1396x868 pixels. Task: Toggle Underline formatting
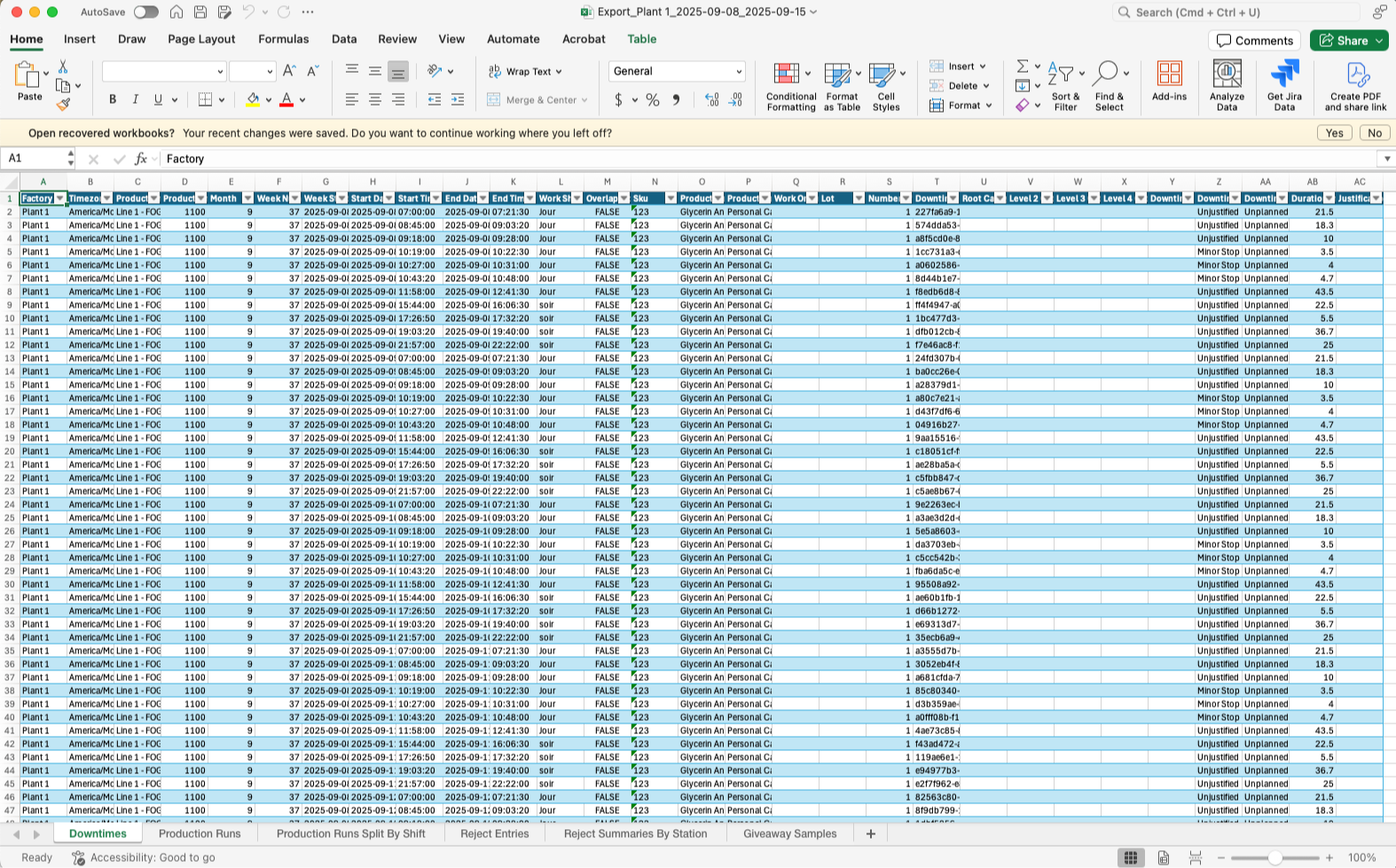click(x=158, y=100)
